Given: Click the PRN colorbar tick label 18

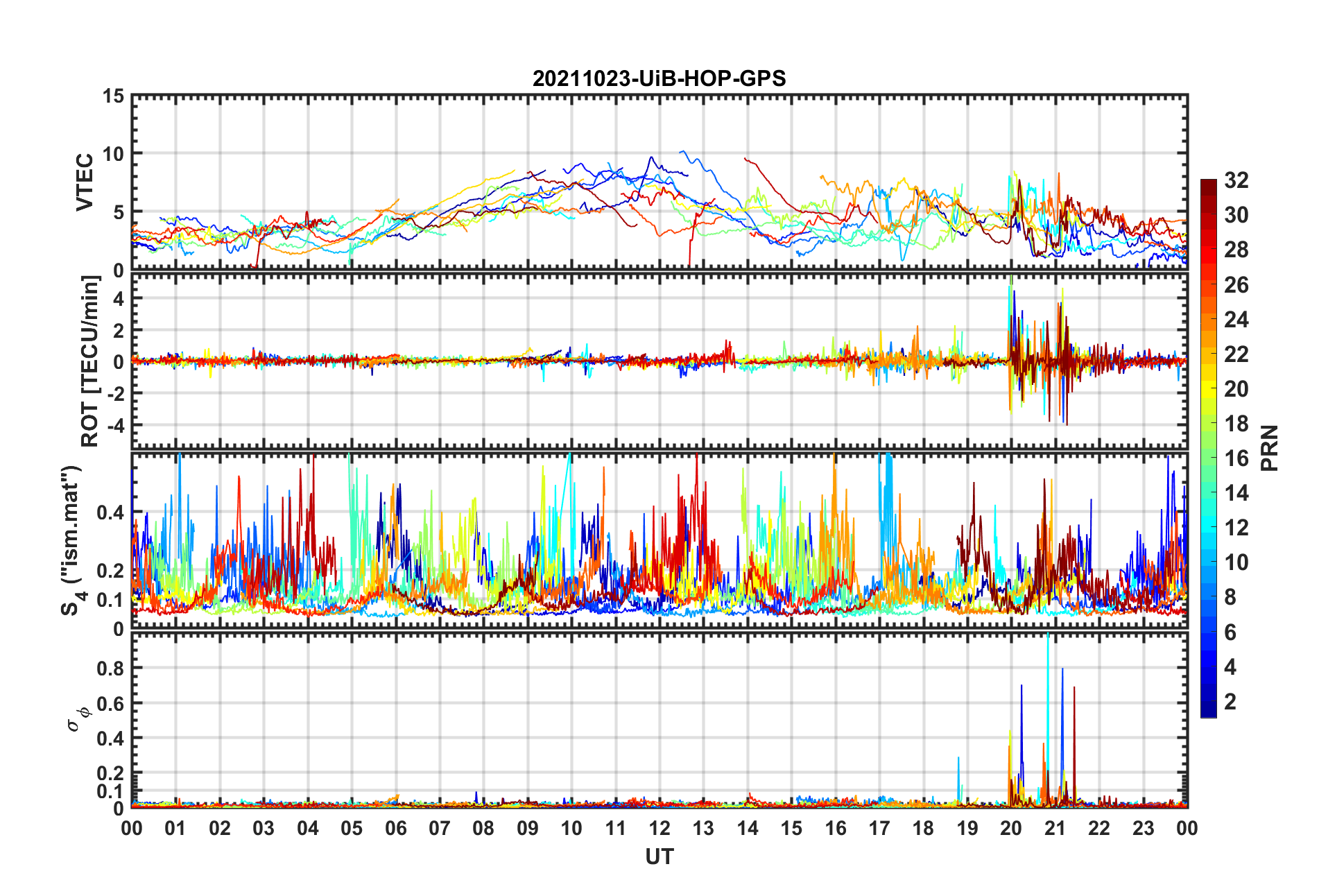Looking at the screenshot, I should click(x=1236, y=423).
